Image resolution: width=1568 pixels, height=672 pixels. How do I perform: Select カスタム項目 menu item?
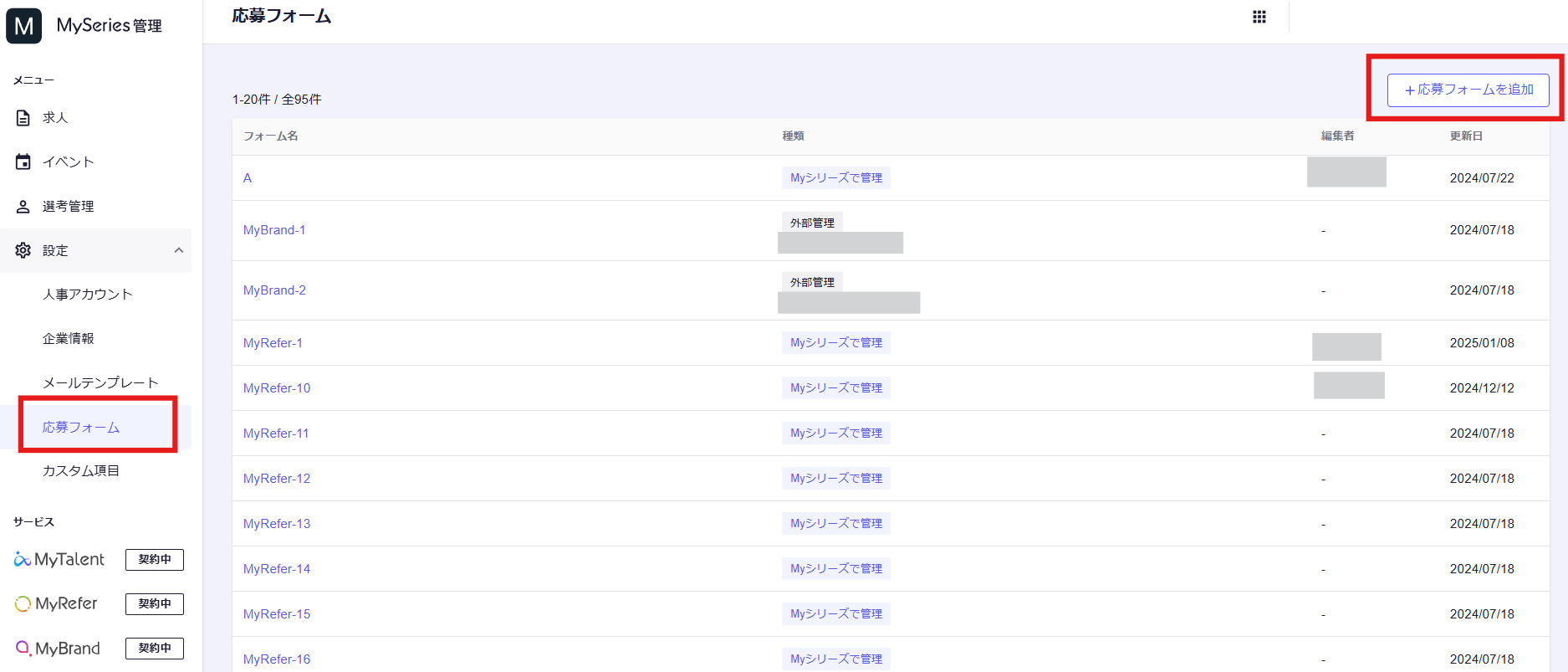tap(81, 471)
